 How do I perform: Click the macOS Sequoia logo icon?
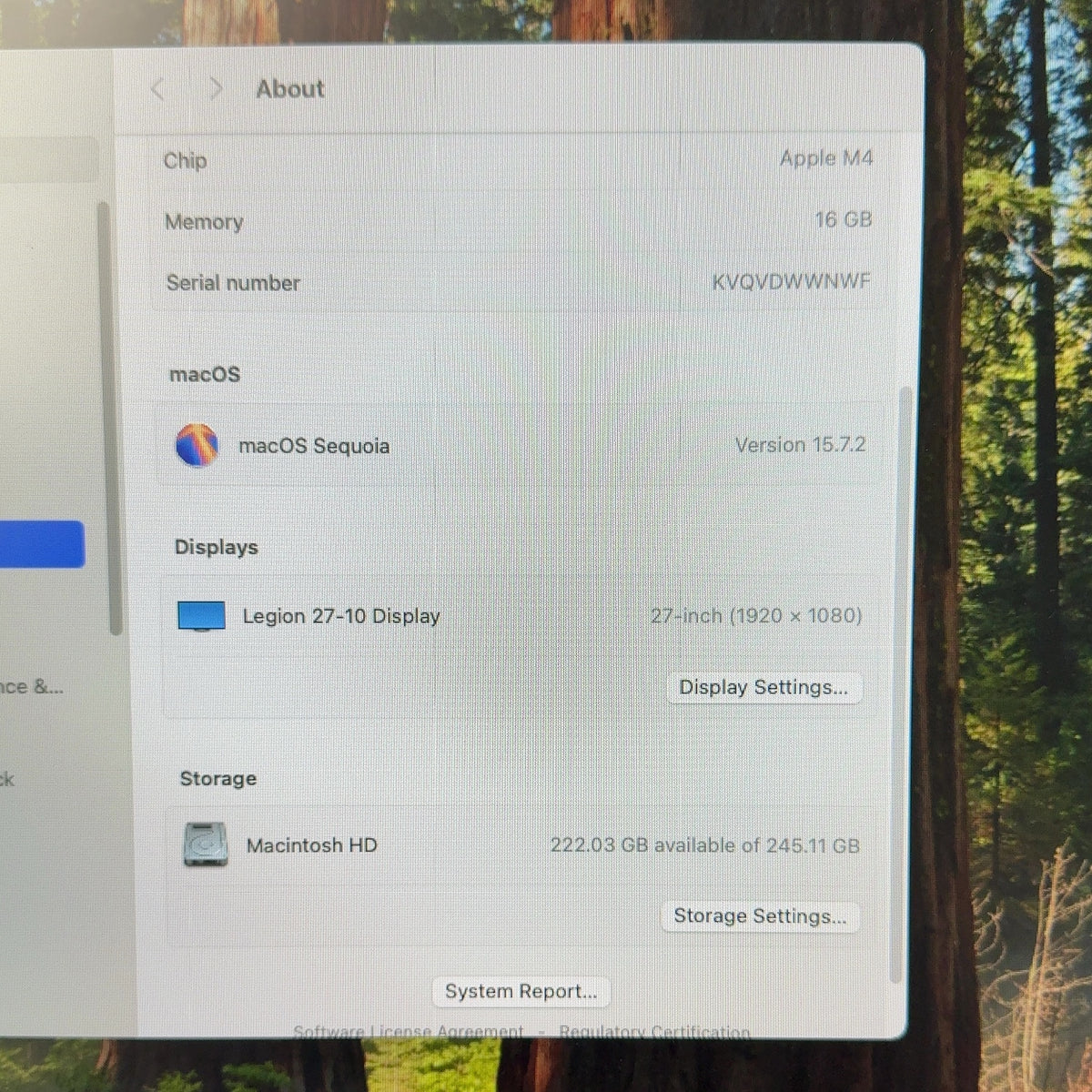coord(197,445)
